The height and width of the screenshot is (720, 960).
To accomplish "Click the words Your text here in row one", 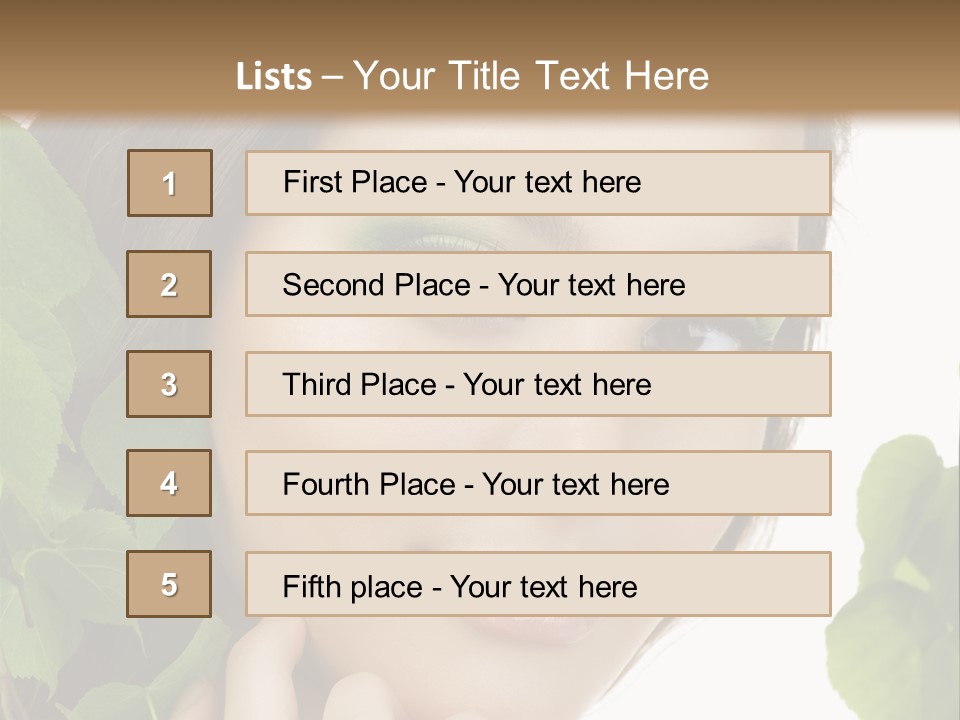I will pos(547,183).
